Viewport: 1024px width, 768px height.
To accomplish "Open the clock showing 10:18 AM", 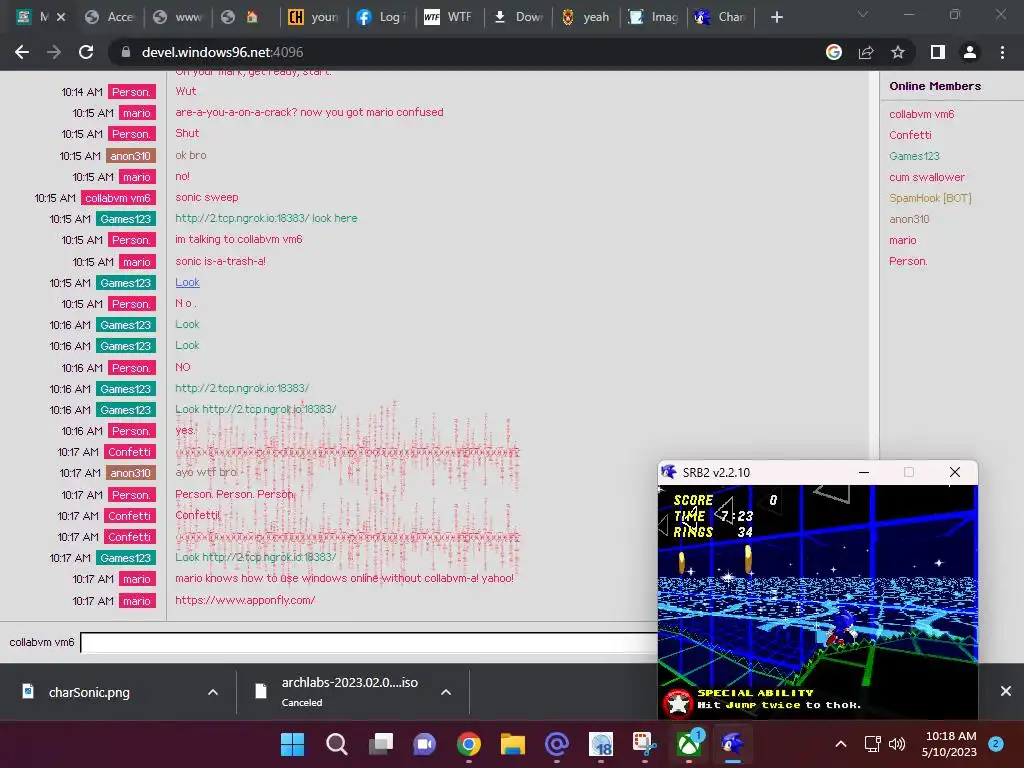I will [950, 744].
